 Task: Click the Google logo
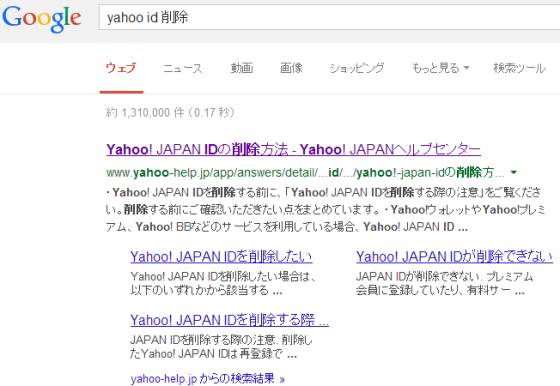pos(41,19)
